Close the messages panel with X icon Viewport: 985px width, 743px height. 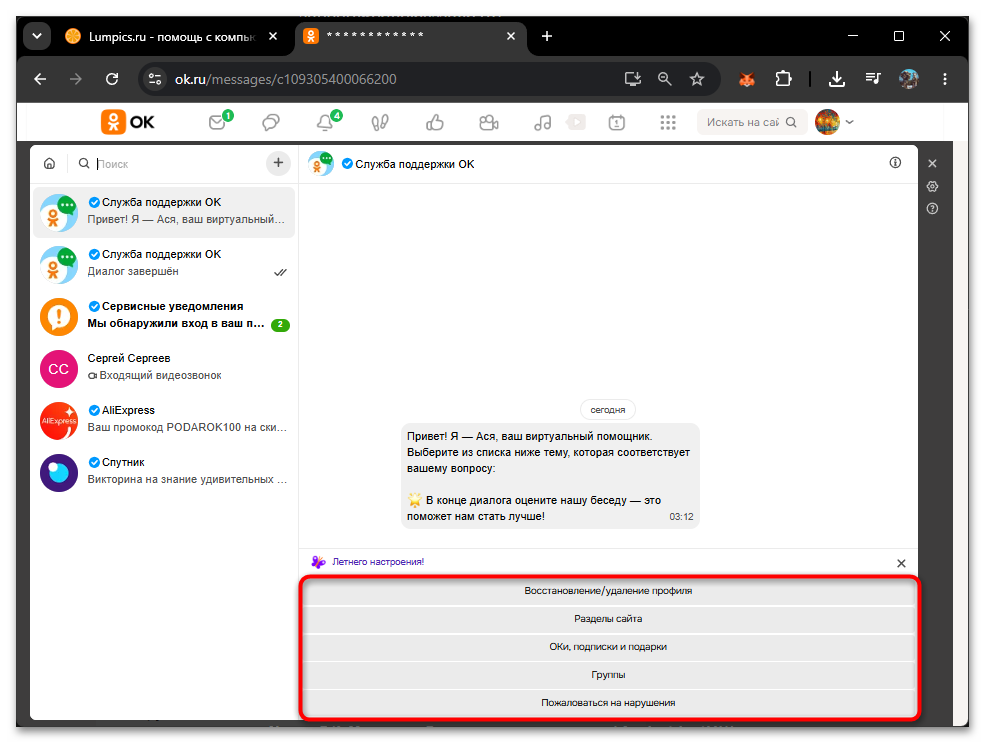click(x=932, y=163)
